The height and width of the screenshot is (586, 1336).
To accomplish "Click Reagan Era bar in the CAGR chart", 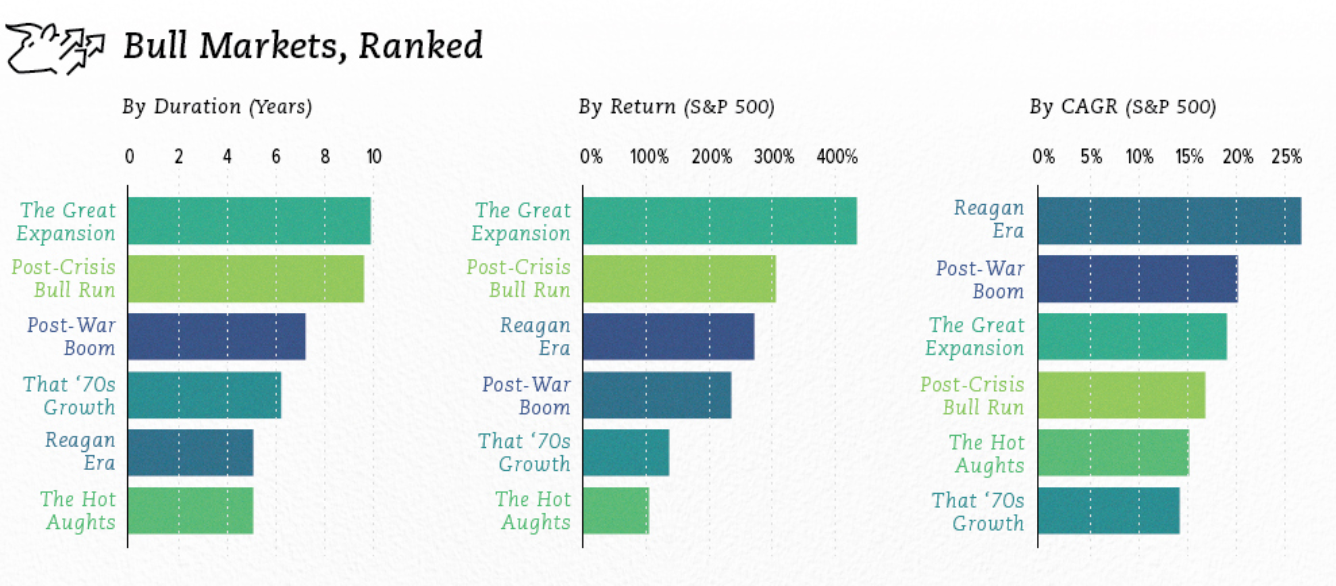I will pyautogui.click(x=1169, y=220).
